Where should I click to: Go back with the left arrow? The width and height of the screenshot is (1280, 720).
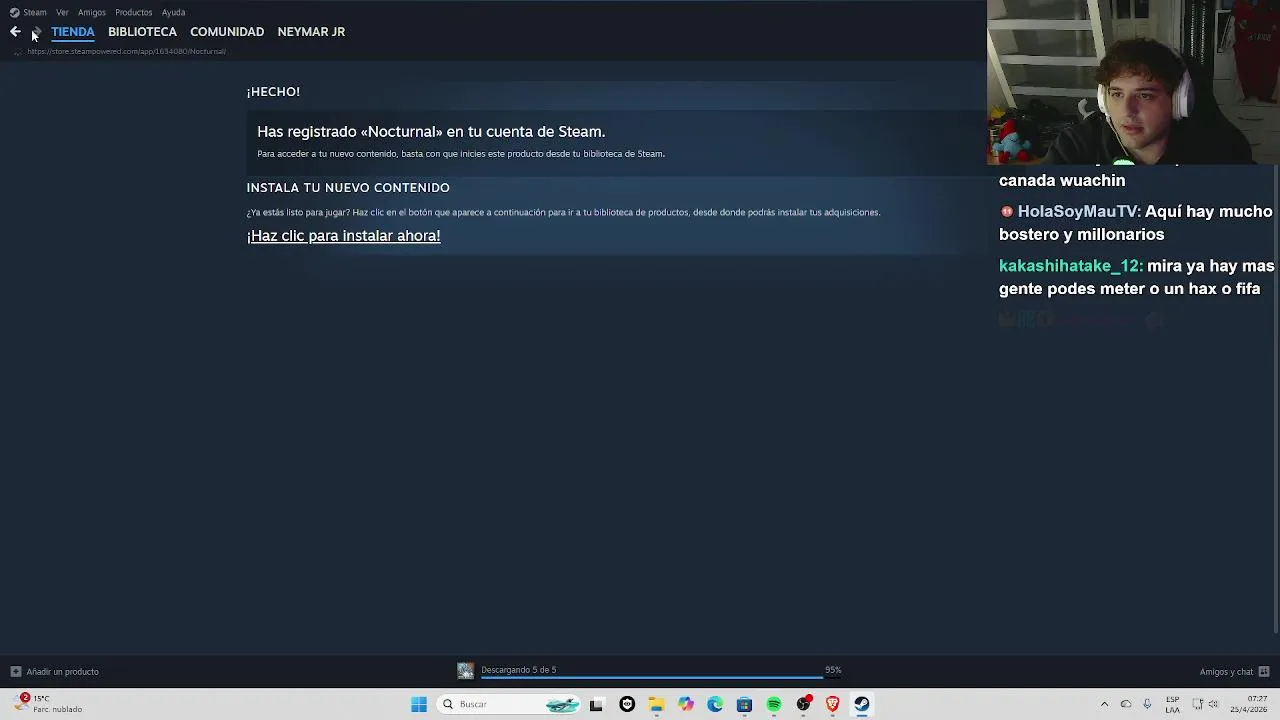(x=15, y=32)
